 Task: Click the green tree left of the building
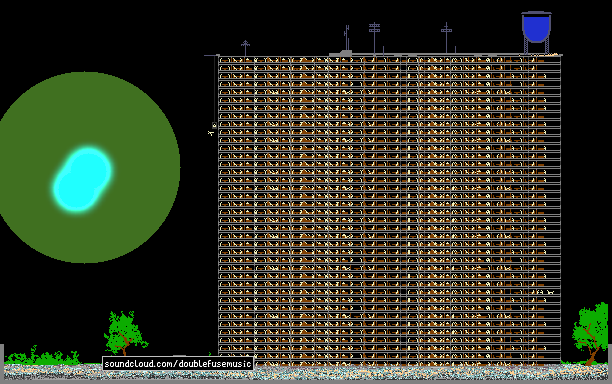pos(125,333)
